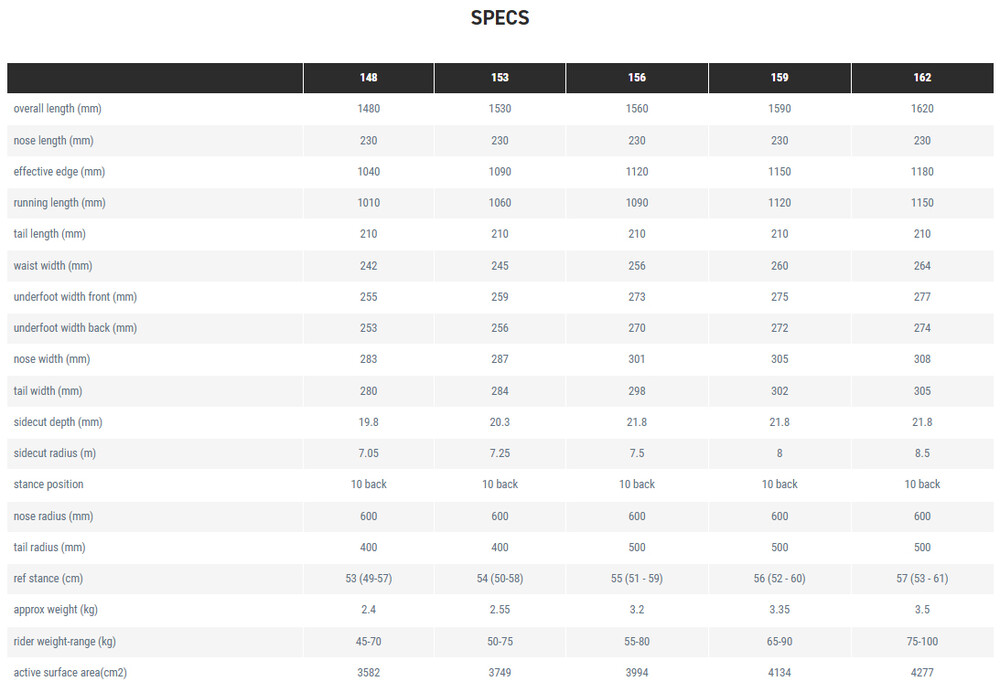Image resolution: width=1000 pixels, height=692 pixels.
Task: Click the 162 size column header
Action: tap(922, 78)
